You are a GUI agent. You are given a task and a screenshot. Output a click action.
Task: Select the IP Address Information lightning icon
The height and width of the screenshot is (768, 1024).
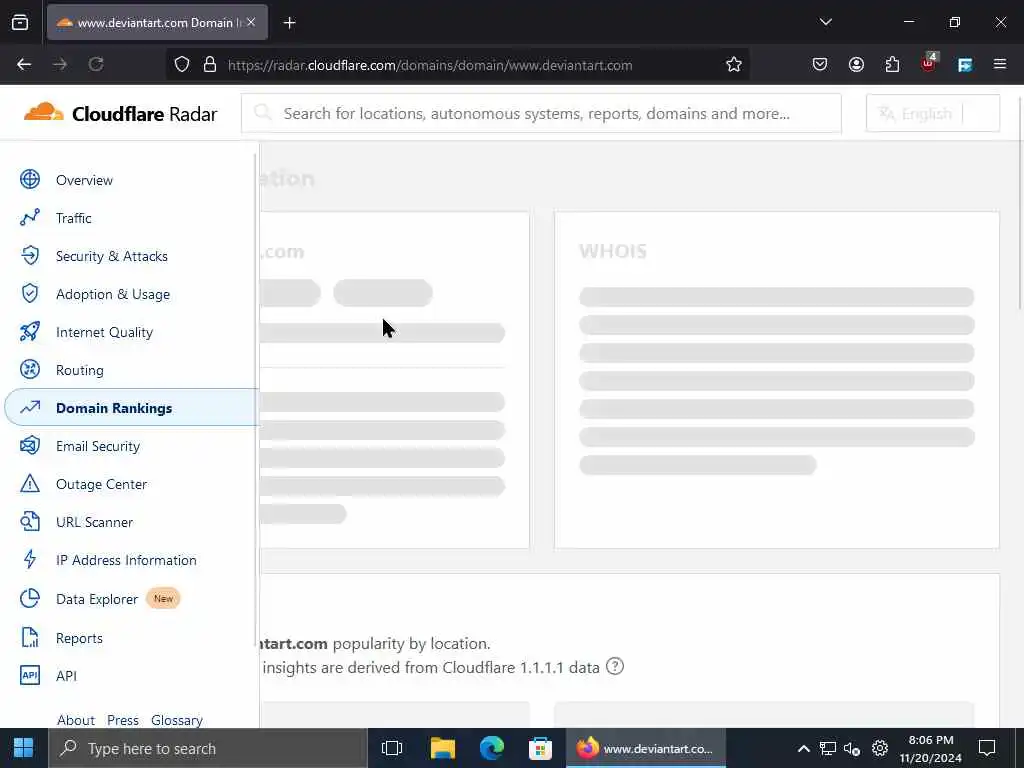click(x=29, y=560)
